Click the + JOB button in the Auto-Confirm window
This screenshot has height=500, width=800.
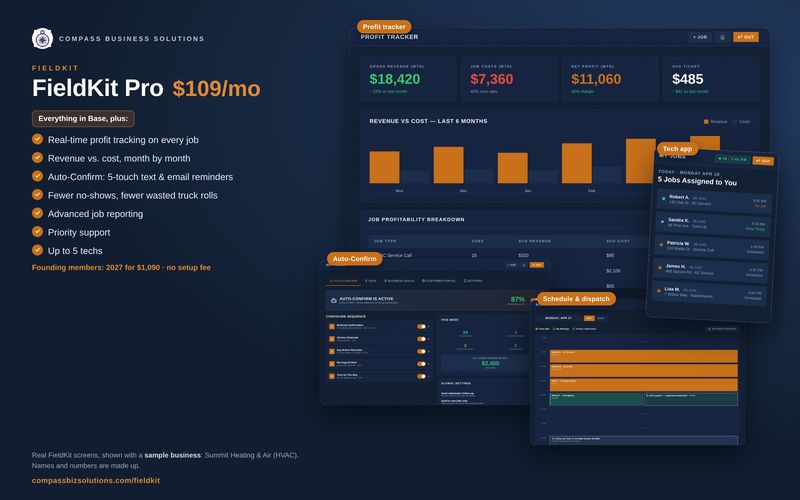tap(511, 265)
